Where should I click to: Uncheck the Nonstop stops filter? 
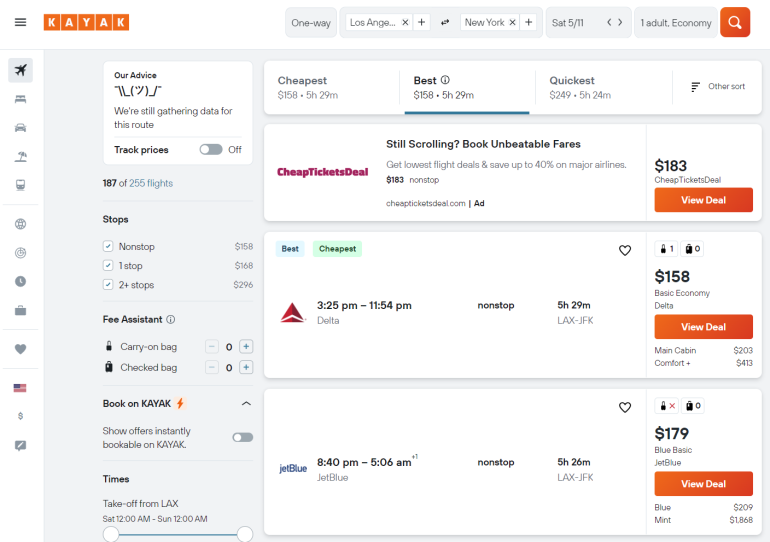(x=108, y=247)
